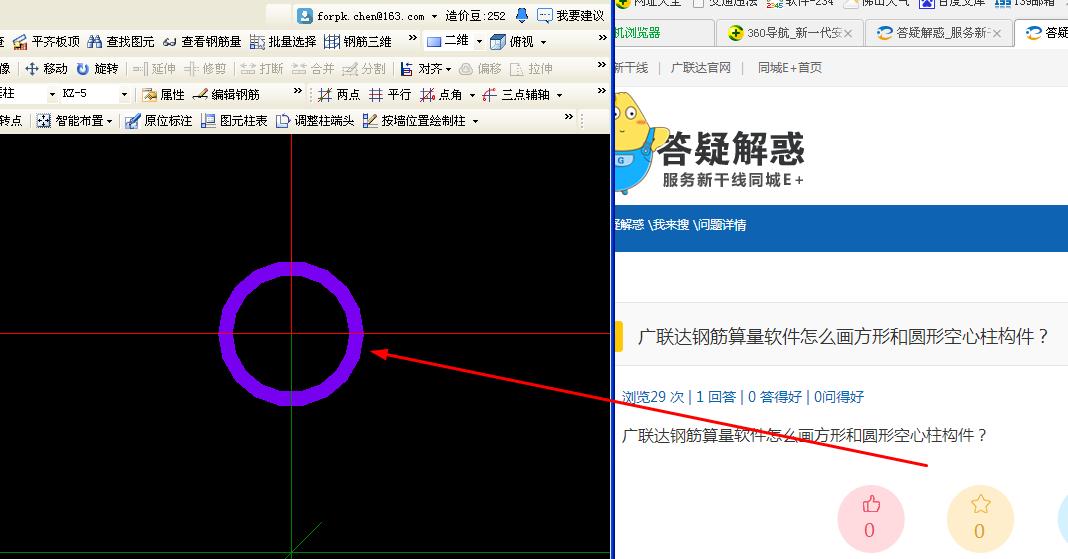Select the 两点 two-point axis tool

pos(339,95)
